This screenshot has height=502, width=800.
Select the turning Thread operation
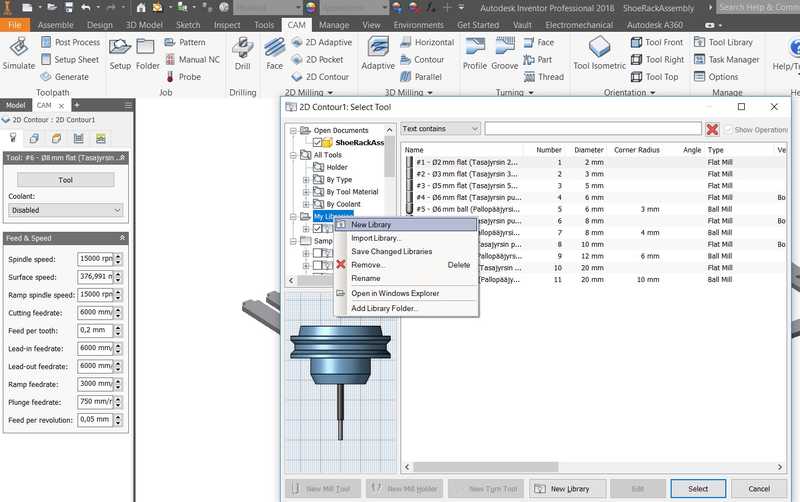click(x=544, y=77)
